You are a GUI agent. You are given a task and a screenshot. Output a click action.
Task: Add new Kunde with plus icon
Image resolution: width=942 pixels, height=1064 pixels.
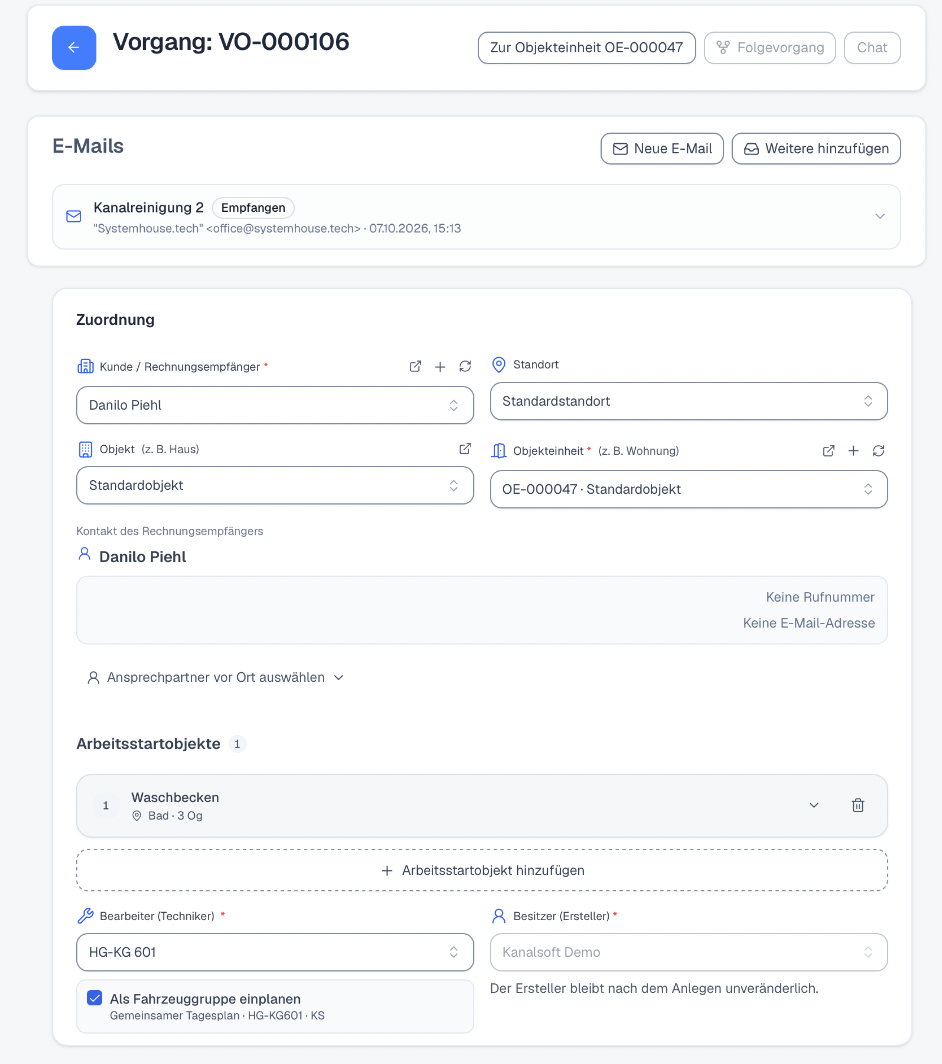point(440,366)
